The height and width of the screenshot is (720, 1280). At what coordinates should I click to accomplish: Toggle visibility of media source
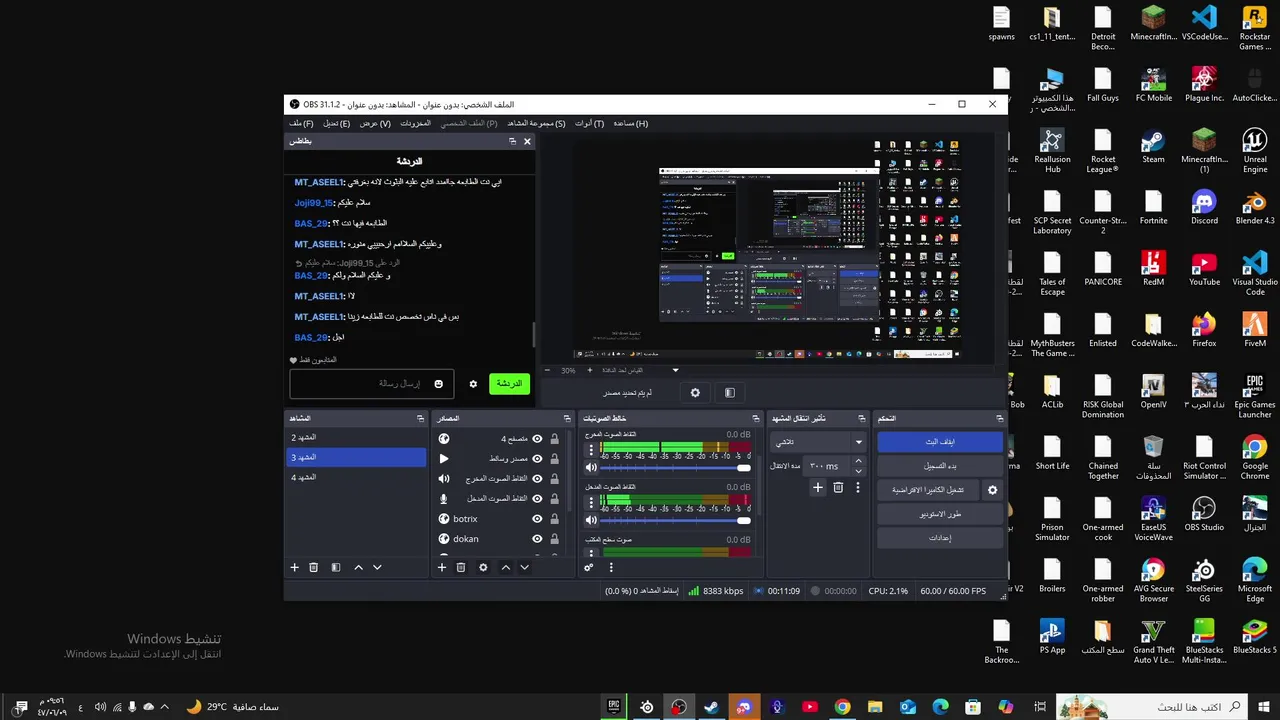[x=537, y=459]
